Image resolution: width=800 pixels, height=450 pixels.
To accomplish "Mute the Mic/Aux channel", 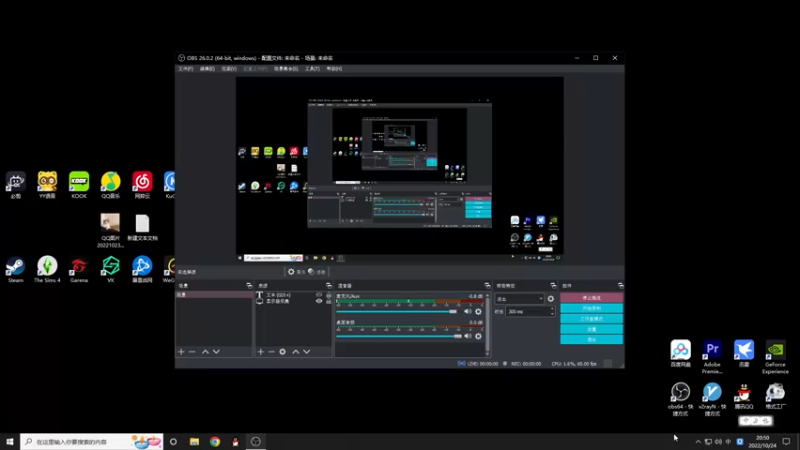I will [467, 311].
